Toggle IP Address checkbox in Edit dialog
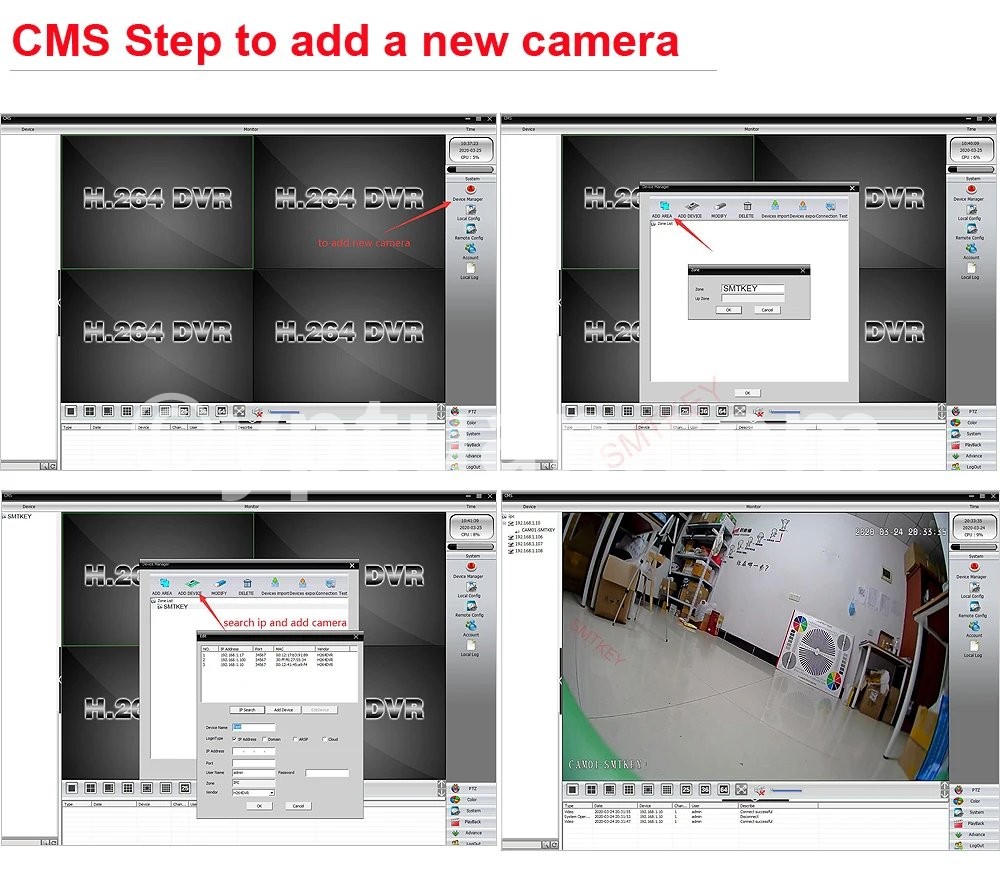1000x871 pixels. (236, 739)
